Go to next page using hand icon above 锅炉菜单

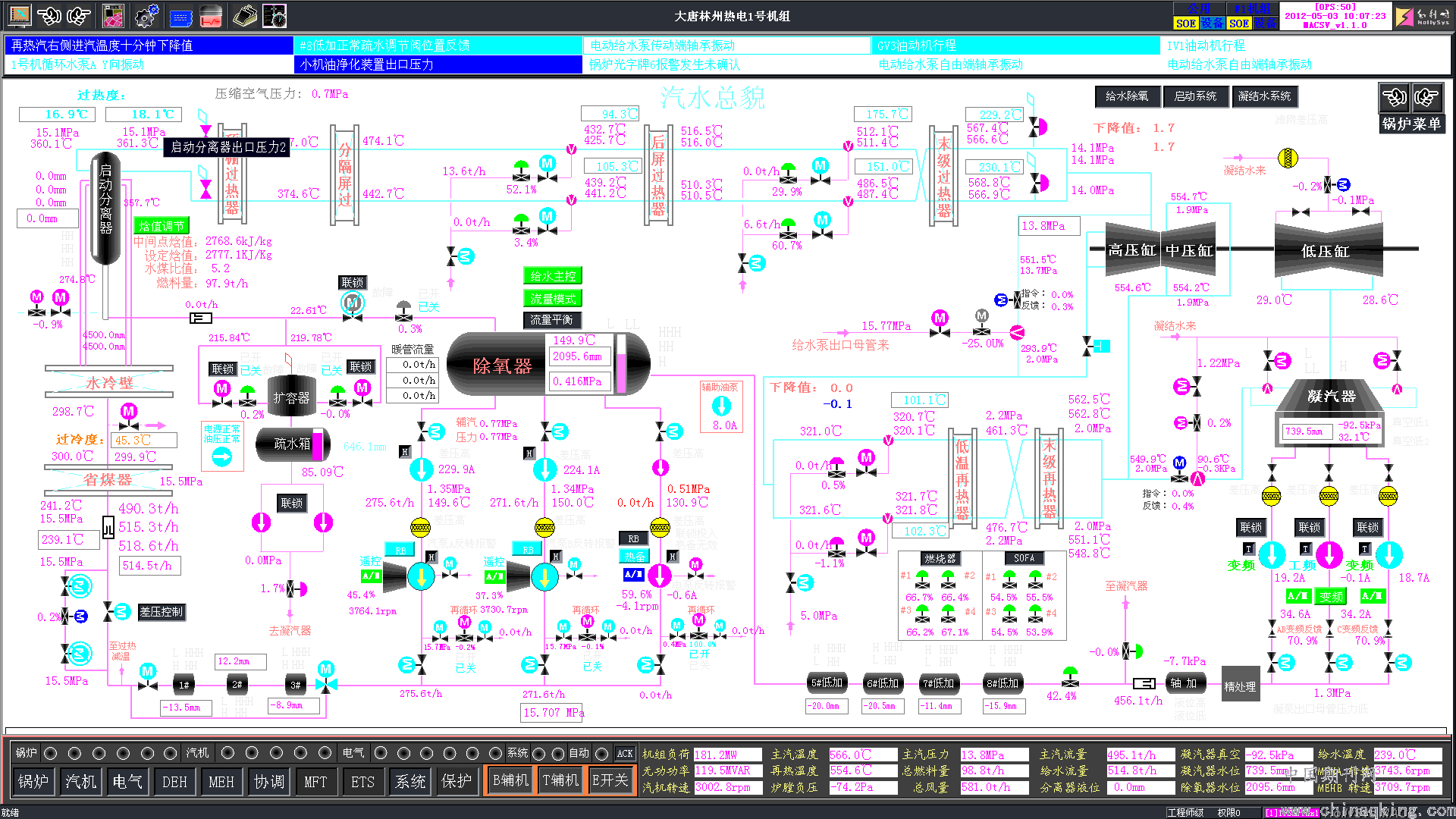coord(1426,97)
